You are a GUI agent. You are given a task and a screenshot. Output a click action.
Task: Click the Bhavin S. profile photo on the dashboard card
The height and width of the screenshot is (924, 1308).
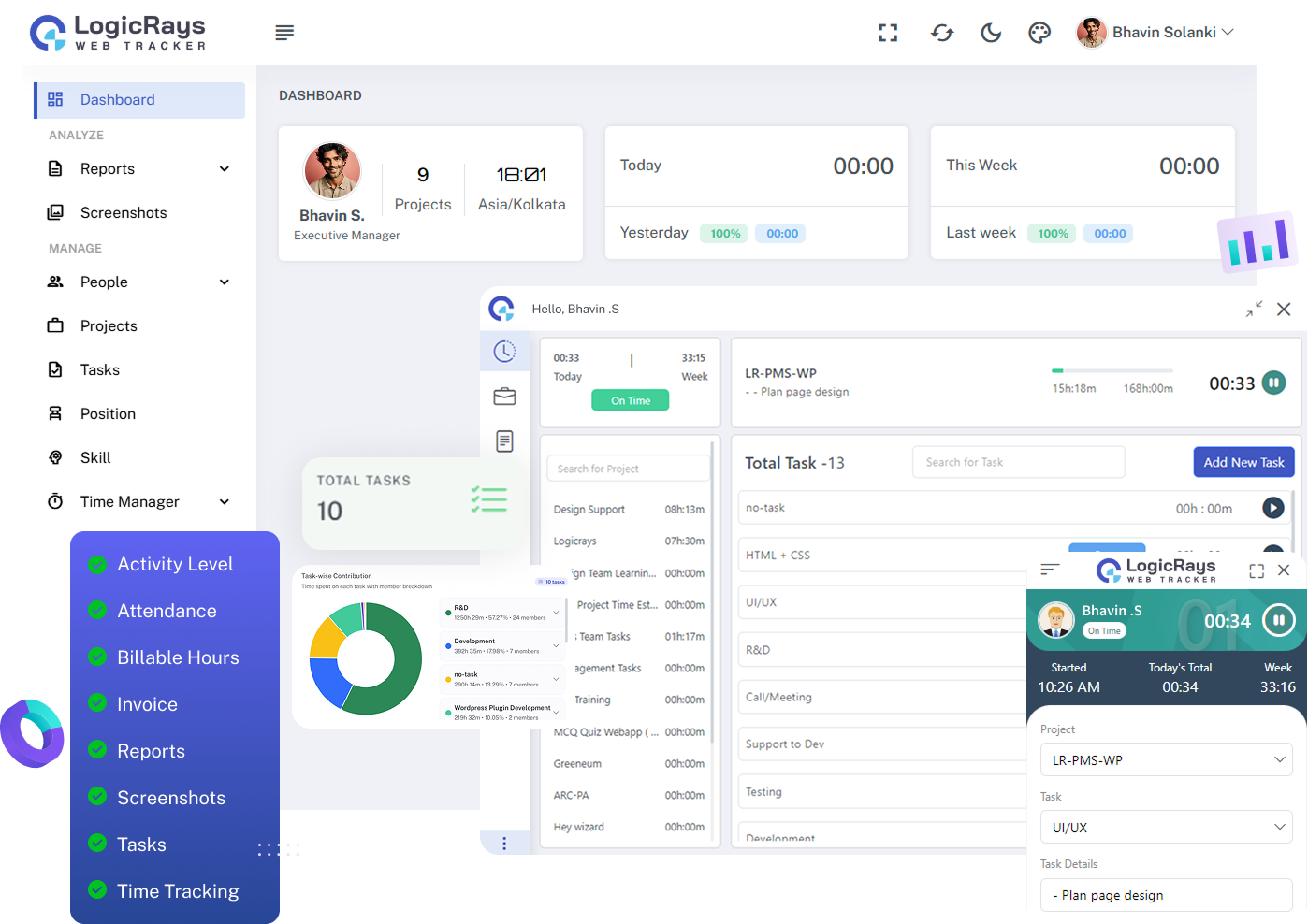[x=332, y=171]
